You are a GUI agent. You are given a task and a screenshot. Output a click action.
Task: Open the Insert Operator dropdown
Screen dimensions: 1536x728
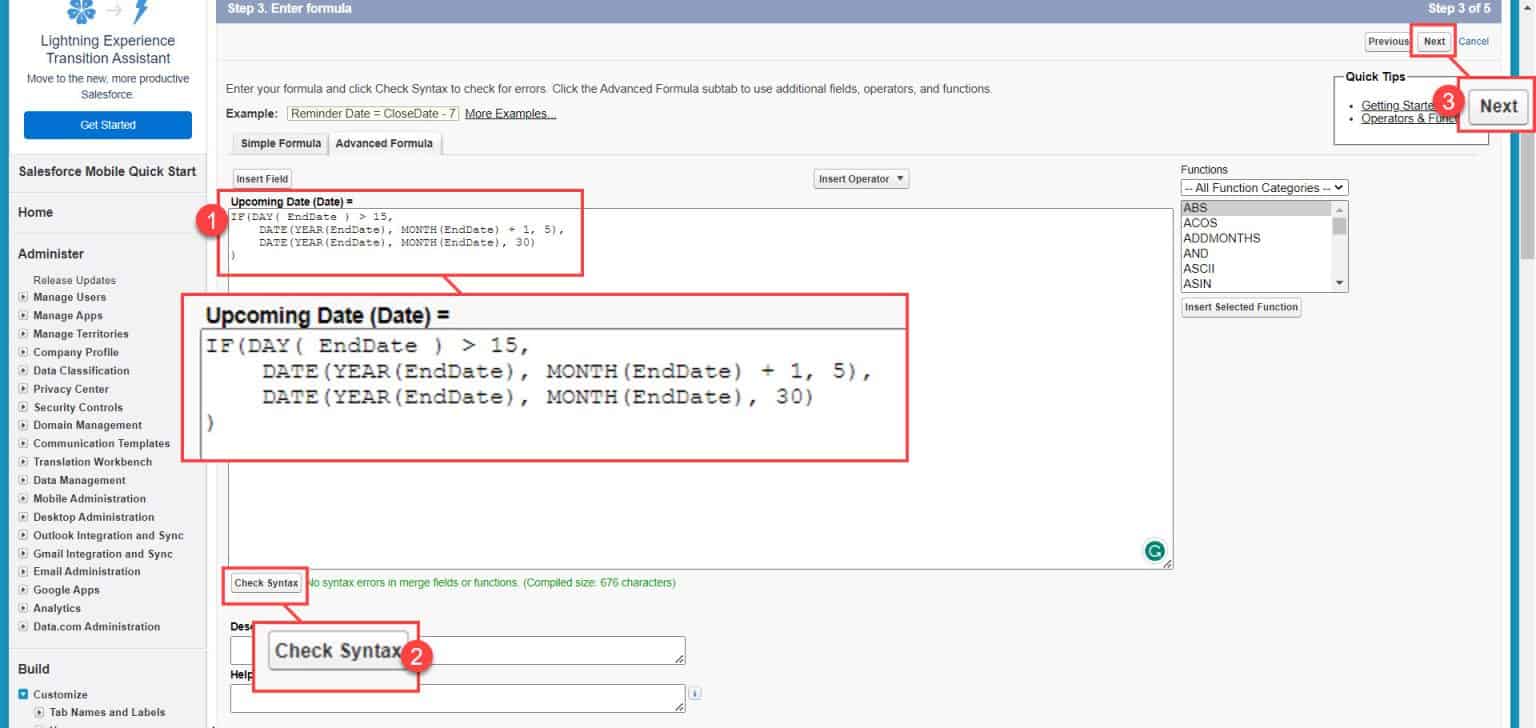pos(860,178)
